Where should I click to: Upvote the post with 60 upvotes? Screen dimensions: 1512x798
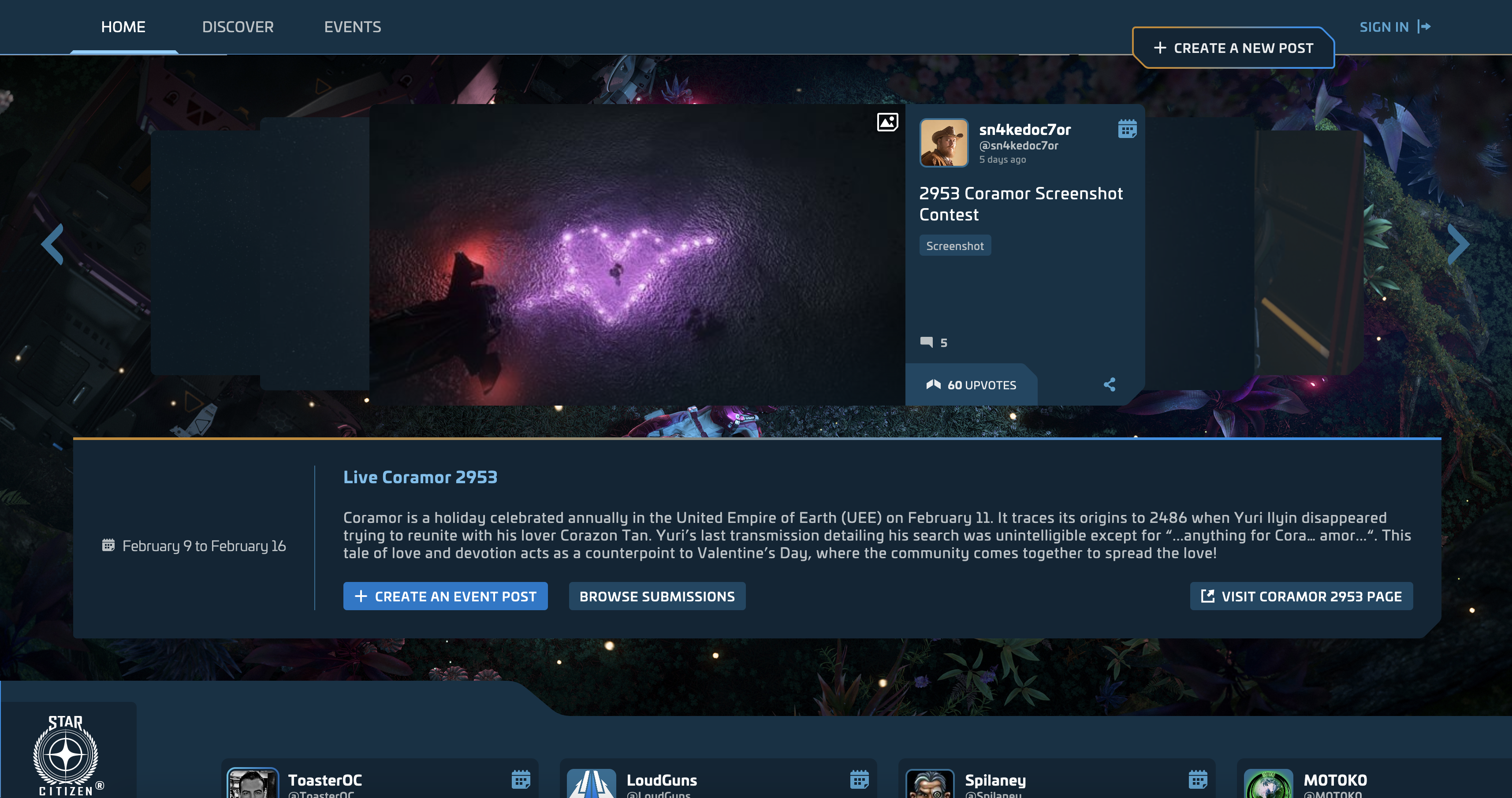[x=971, y=385]
